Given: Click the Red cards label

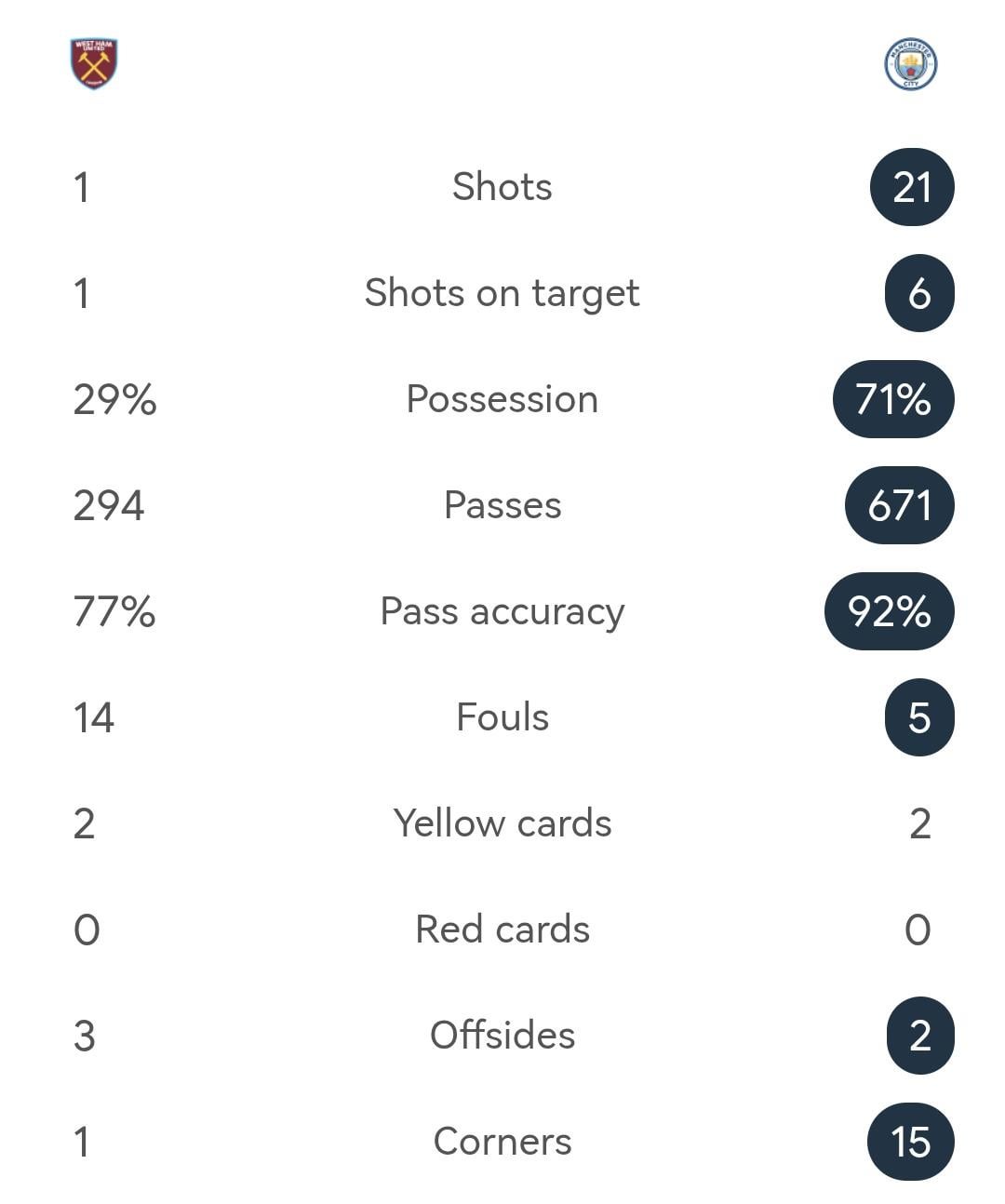Looking at the screenshot, I should pos(502,930).
